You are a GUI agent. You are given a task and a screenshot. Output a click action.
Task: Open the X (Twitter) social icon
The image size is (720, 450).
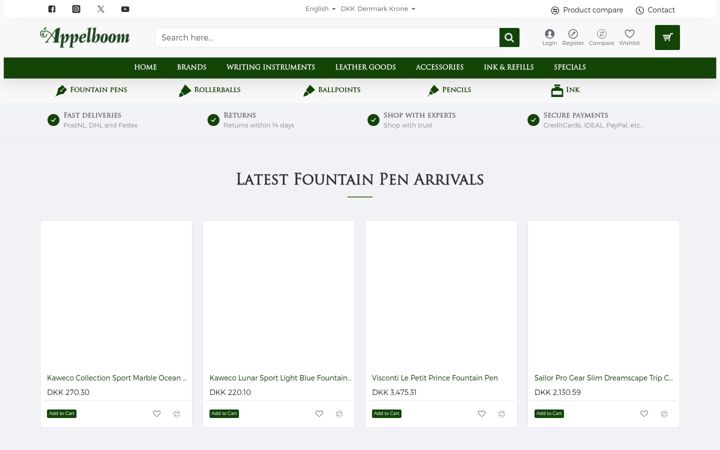(x=101, y=9)
